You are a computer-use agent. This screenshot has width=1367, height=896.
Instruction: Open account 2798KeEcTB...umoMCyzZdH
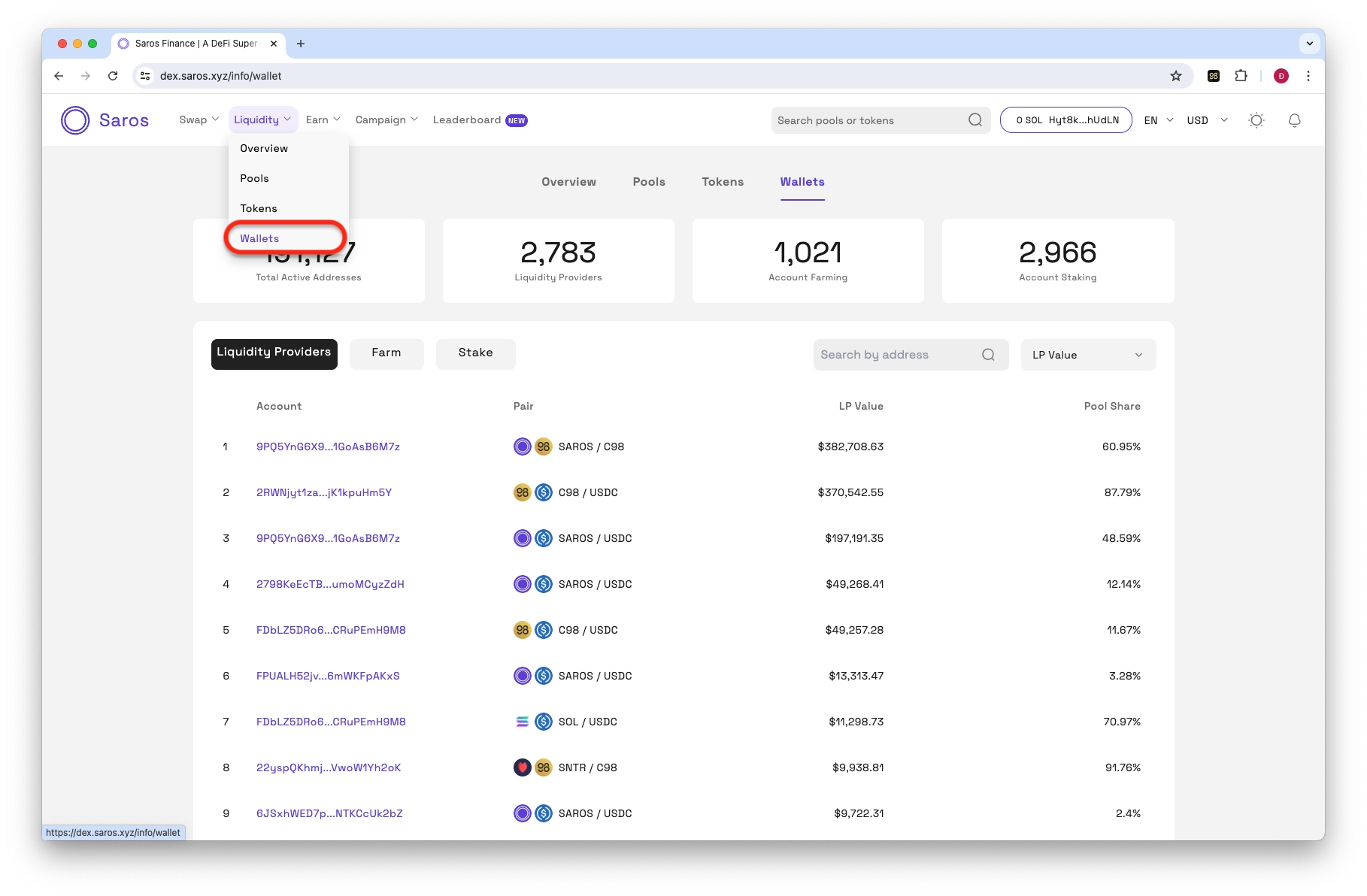(x=330, y=584)
